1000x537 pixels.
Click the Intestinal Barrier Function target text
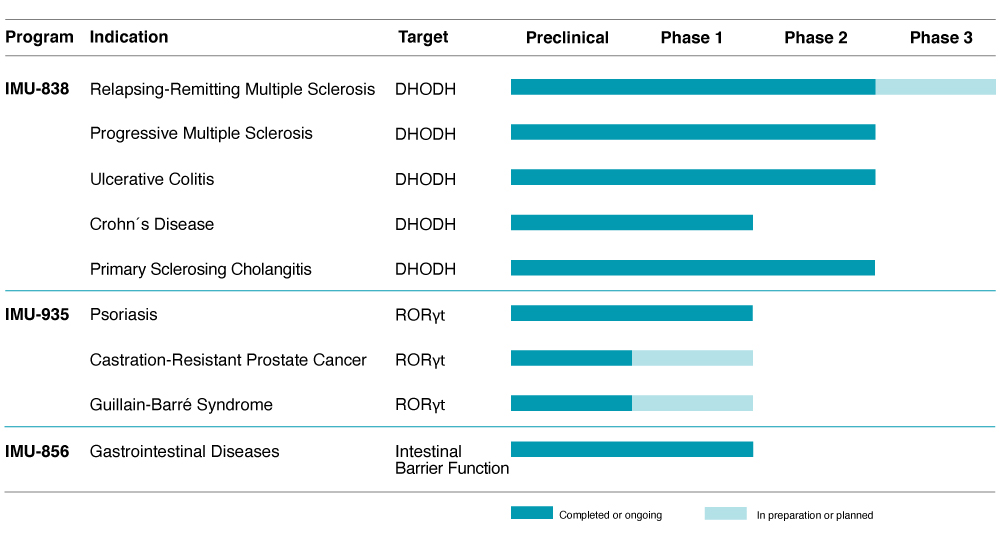click(x=451, y=460)
